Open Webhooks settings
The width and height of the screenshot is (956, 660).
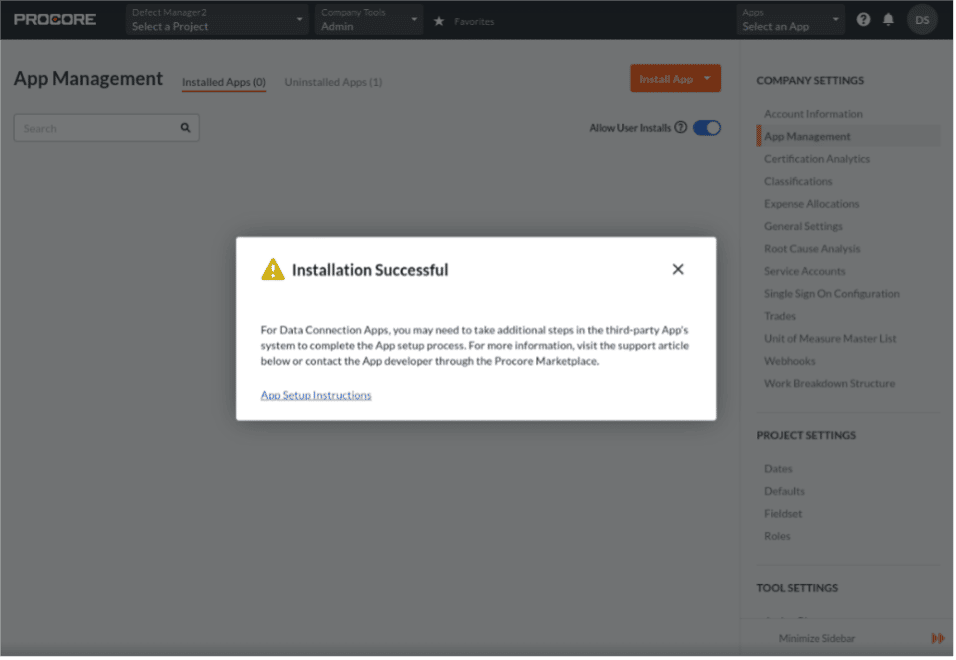coord(790,362)
